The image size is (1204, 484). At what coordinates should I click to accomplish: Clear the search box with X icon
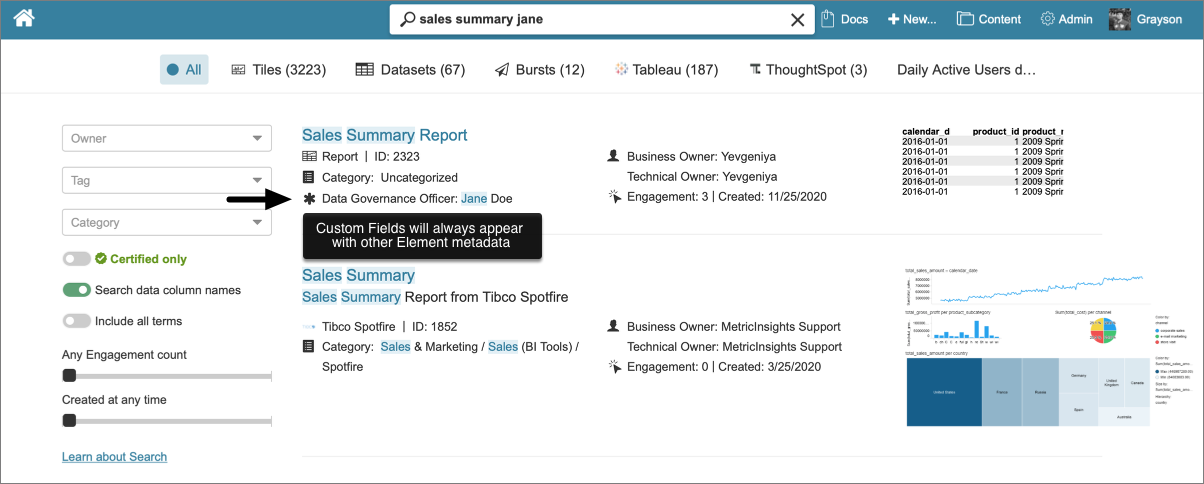pyautogui.click(x=797, y=19)
